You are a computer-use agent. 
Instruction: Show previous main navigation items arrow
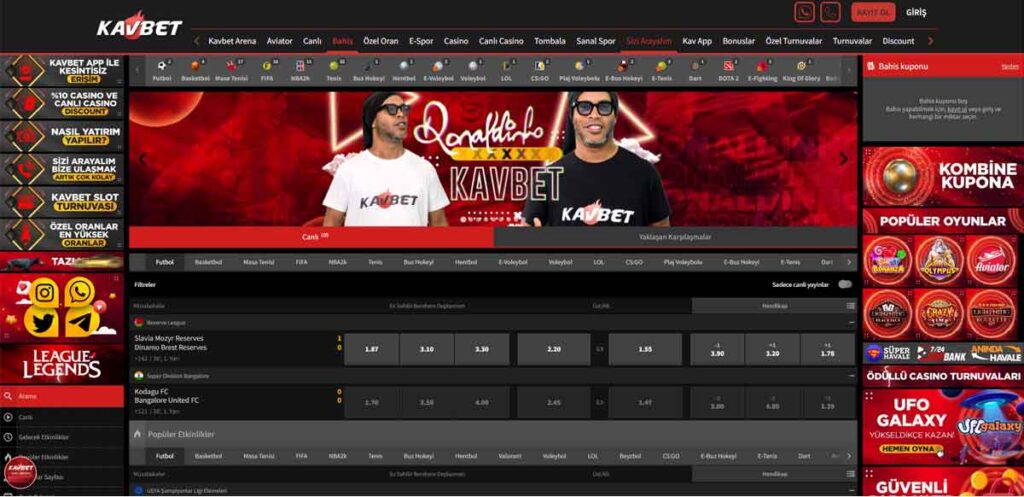coord(197,40)
